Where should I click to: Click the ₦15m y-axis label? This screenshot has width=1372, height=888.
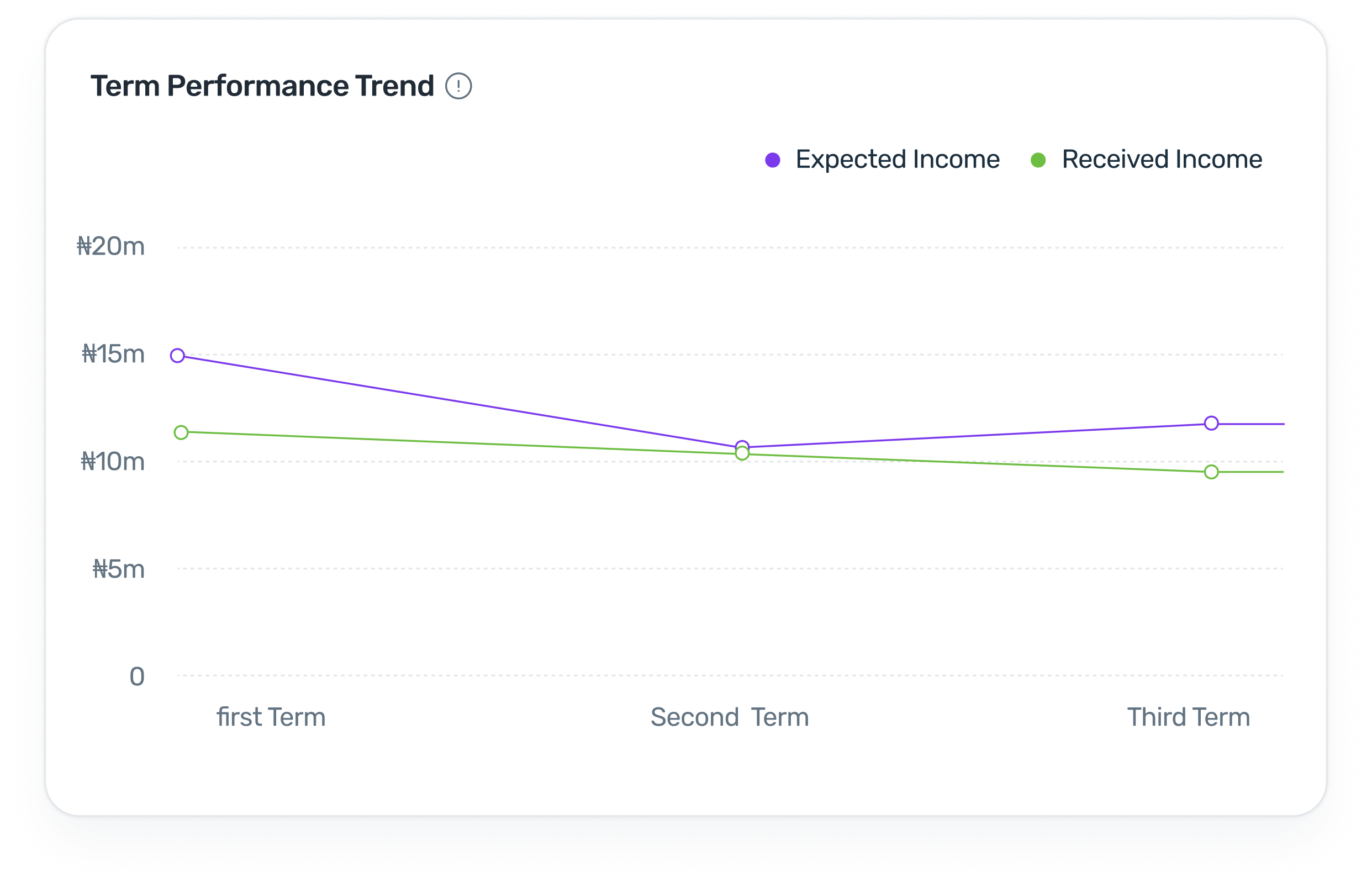(x=113, y=354)
